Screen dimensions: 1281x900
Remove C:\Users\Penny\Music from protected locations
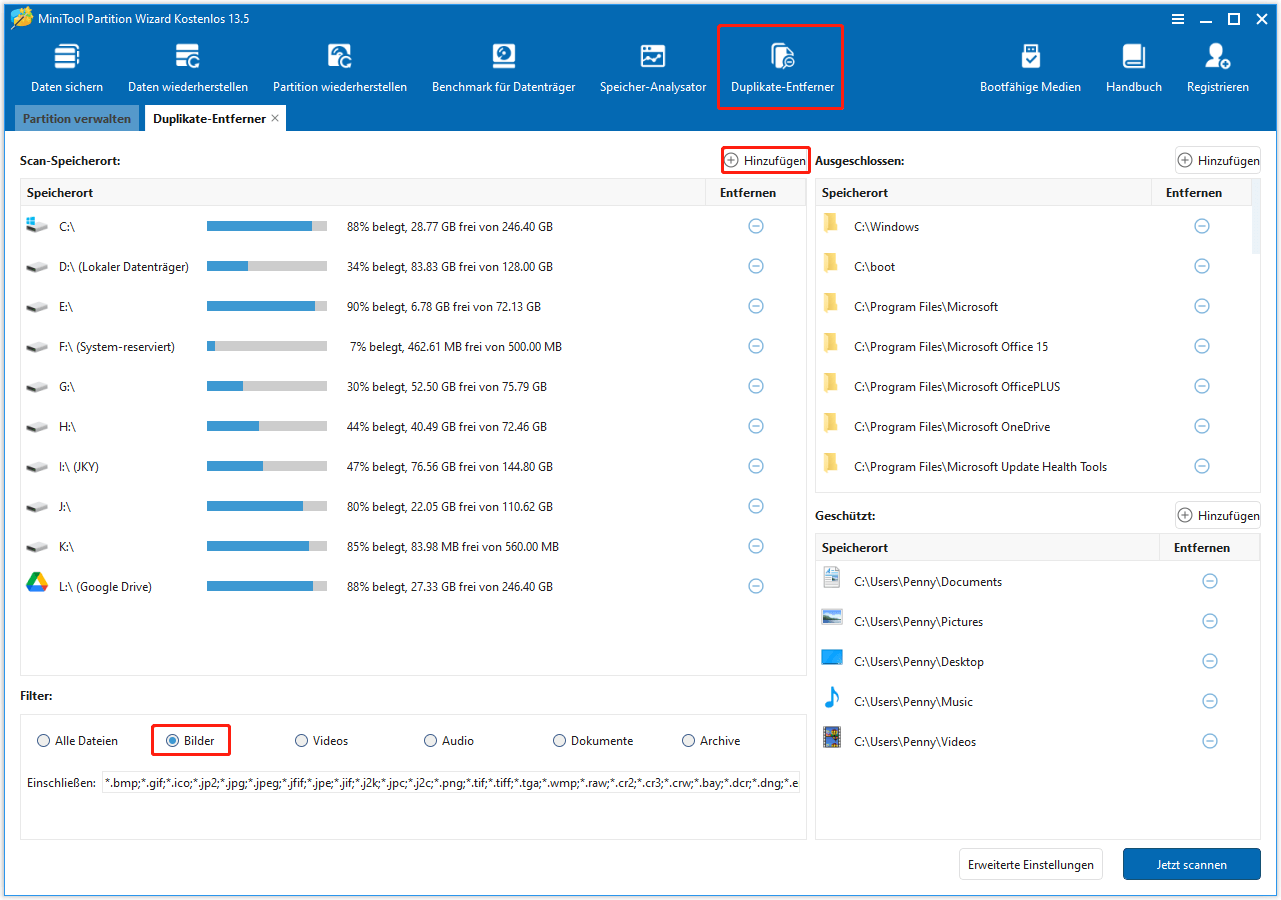1210,701
